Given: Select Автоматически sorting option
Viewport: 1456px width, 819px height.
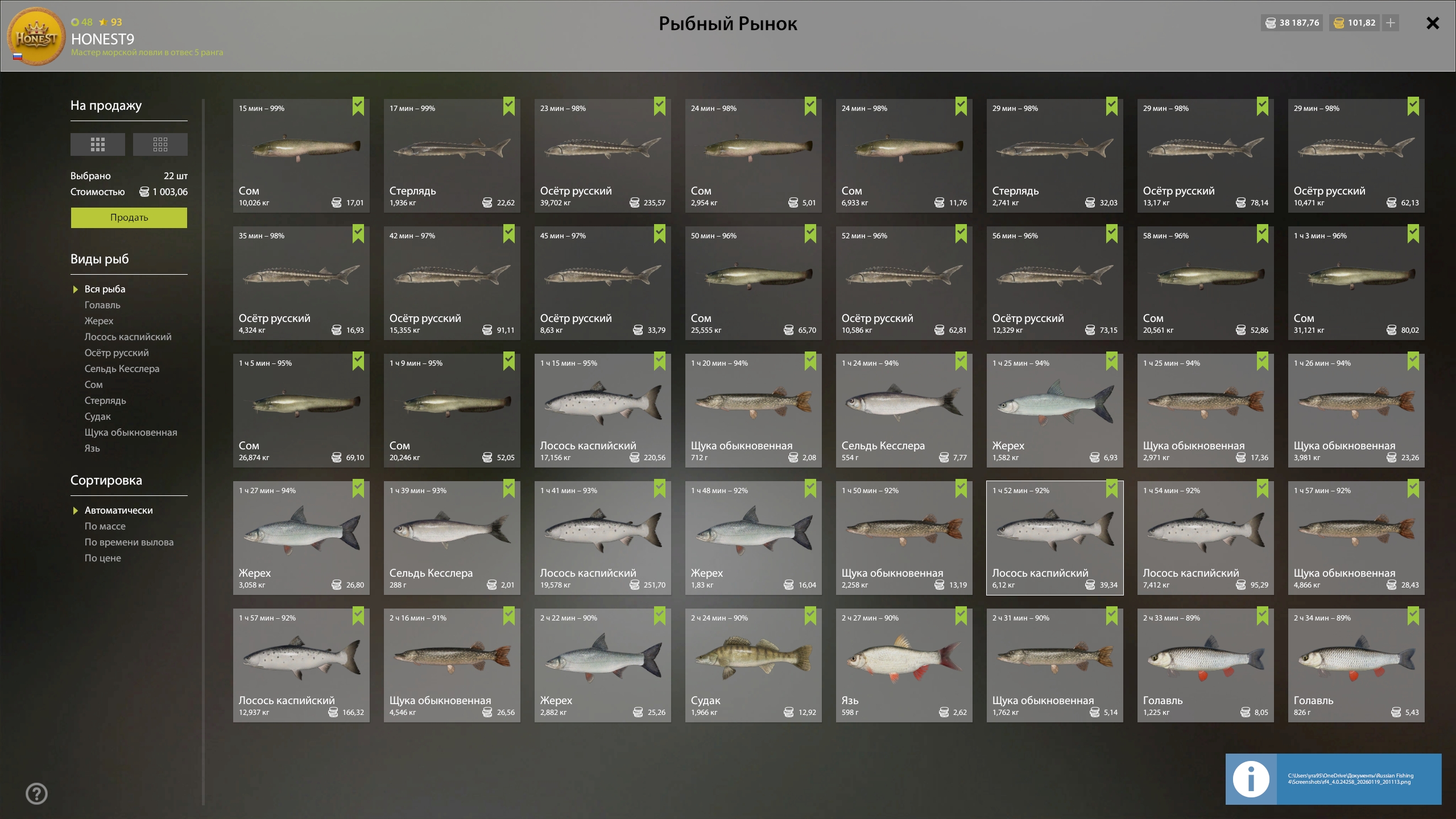Looking at the screenshot, I should click(x=118, y=510).
